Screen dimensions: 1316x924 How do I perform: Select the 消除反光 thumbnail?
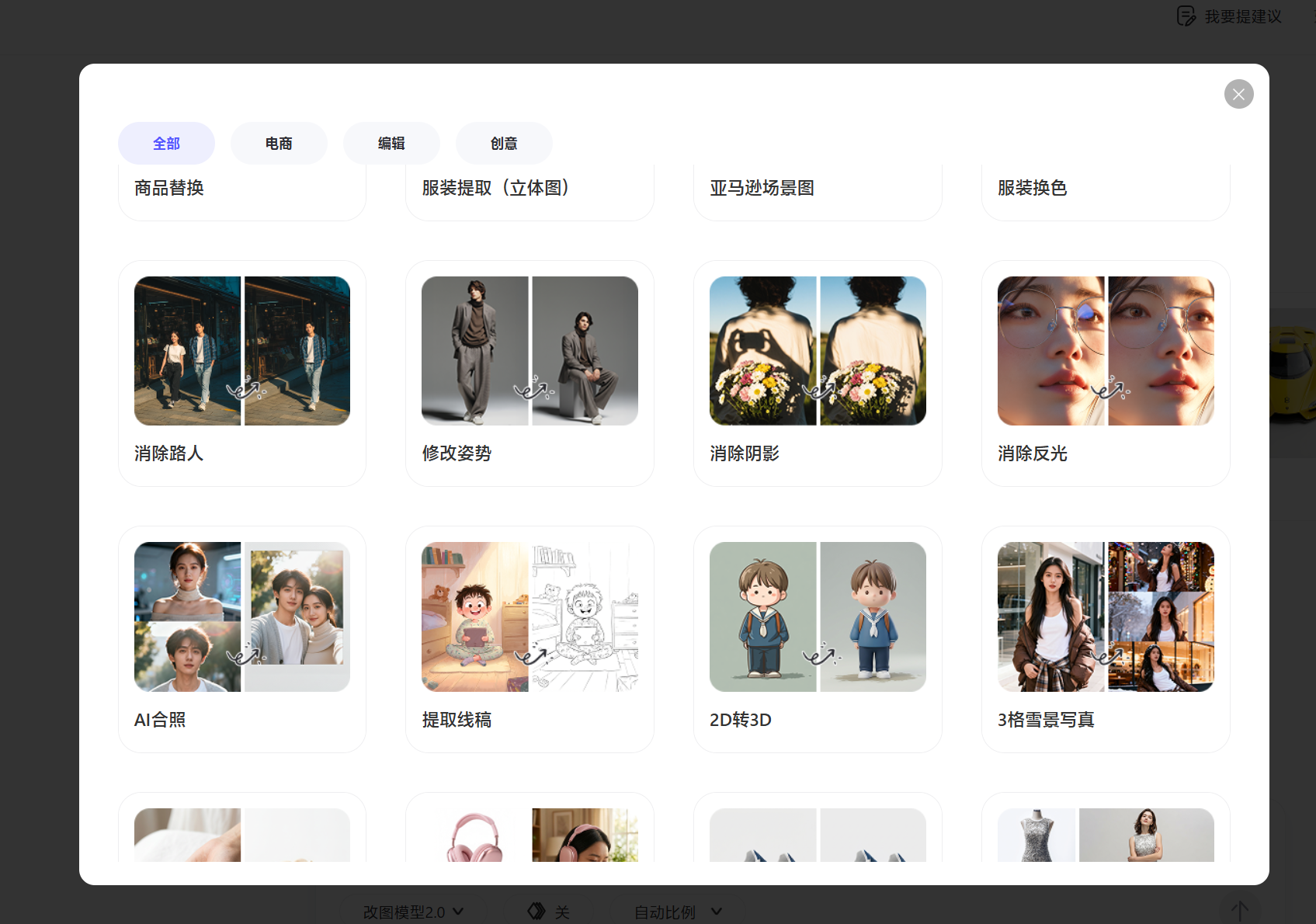(1106, 351)
